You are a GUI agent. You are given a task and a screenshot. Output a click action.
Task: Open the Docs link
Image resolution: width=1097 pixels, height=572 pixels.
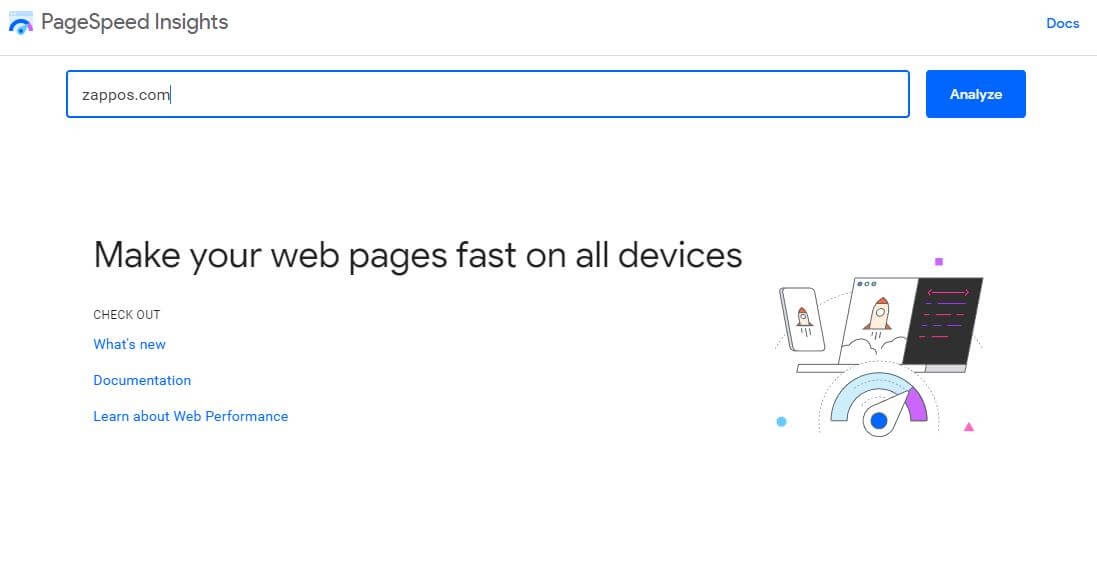pyautogui.click(x=1062, y=23)
